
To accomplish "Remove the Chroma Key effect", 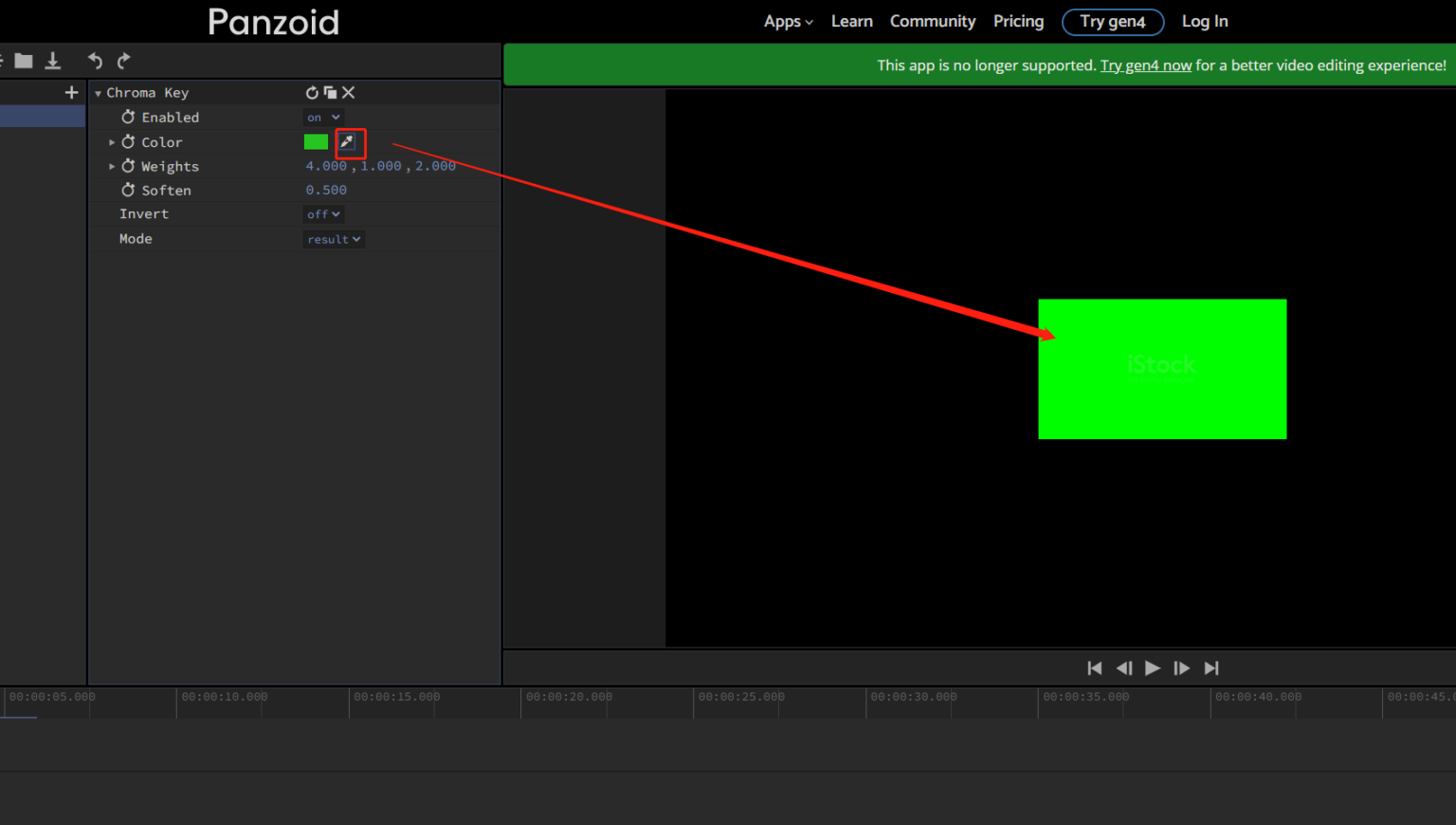I will click(348, 92).
